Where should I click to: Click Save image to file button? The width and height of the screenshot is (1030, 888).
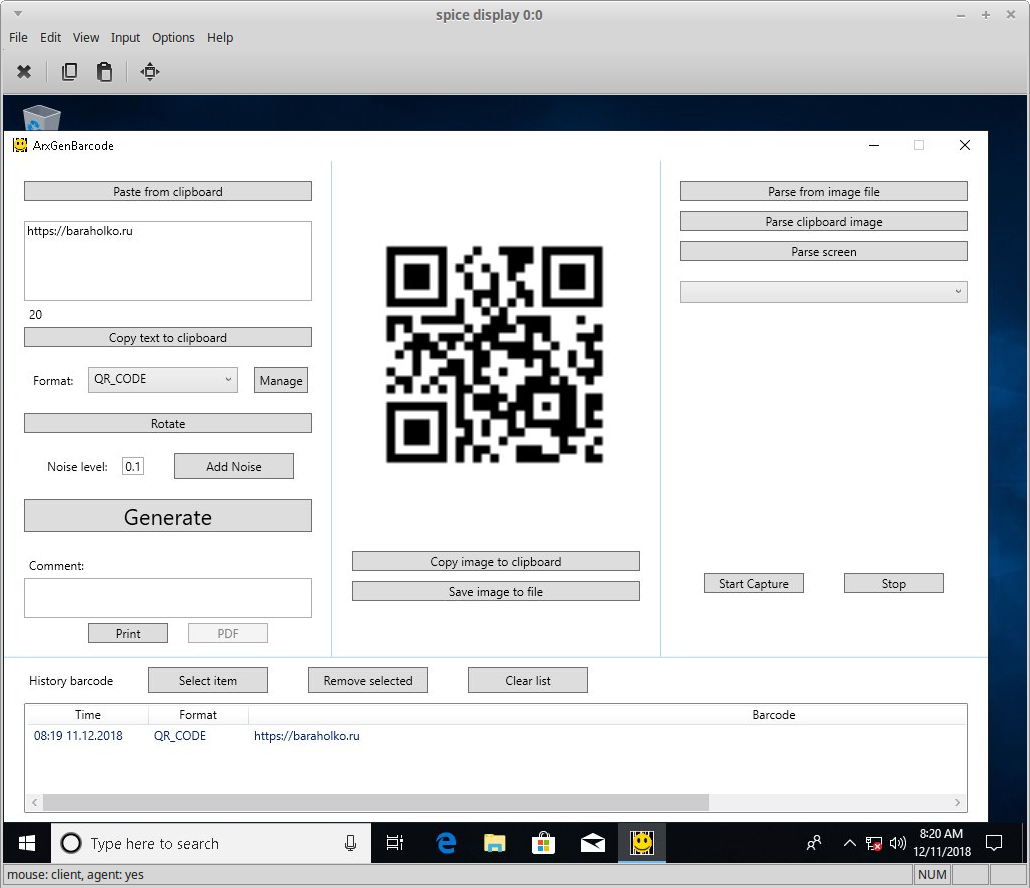[x=495, y=592]
